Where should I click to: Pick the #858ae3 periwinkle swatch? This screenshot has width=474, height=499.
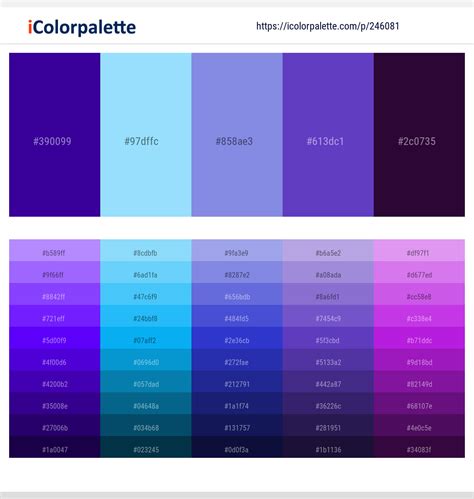point(237,135)
